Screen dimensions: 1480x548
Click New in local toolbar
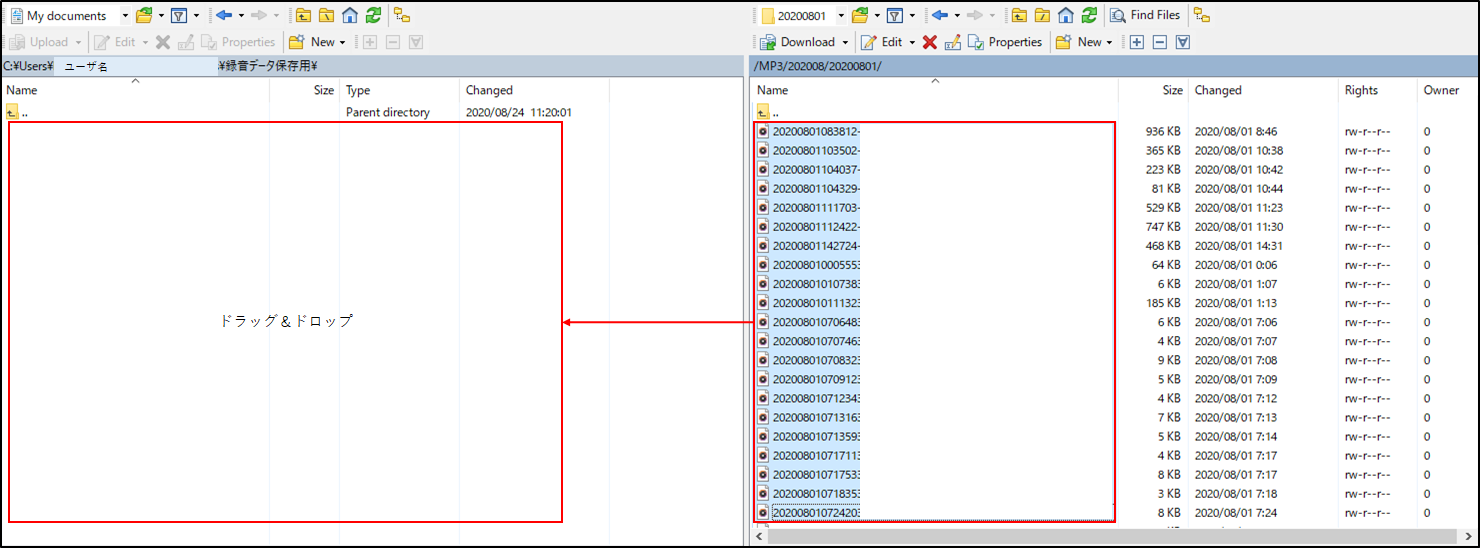pos(311,42)
